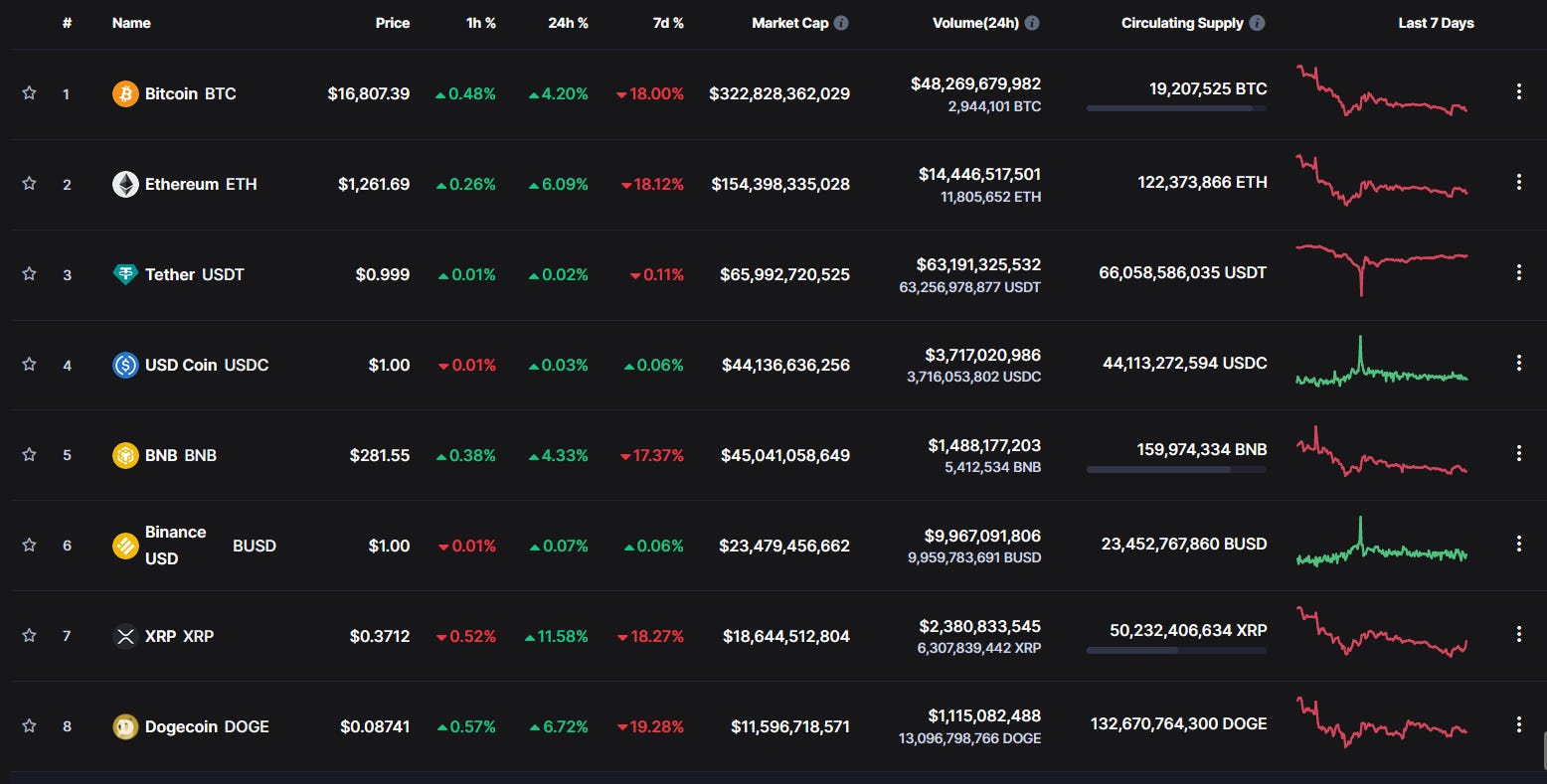This screenshot has width=1547, height=784.
Task: Click Tether supply 66,058,586,035 USDT
Action: click(1183, 272)
